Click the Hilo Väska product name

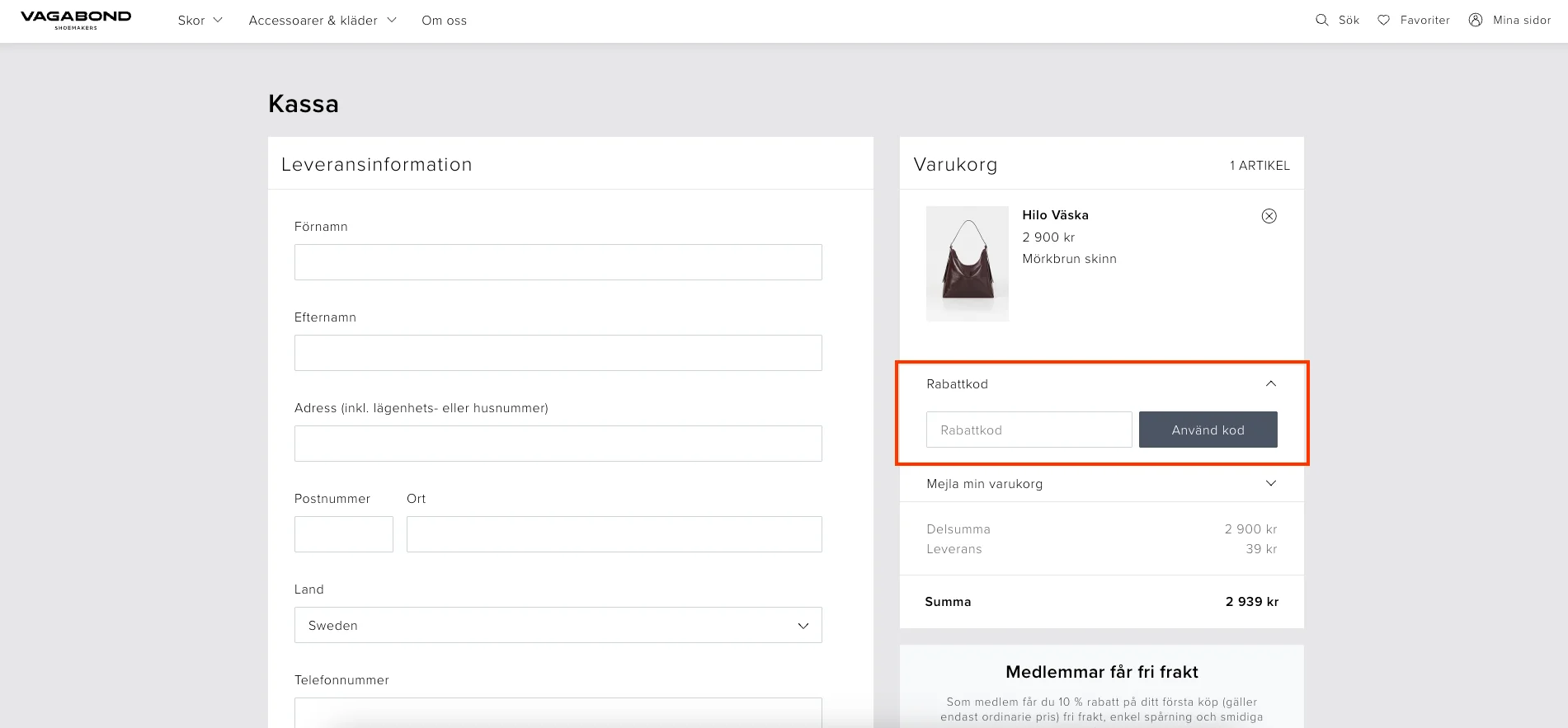pyautogui.click(x=1055, y=215)
